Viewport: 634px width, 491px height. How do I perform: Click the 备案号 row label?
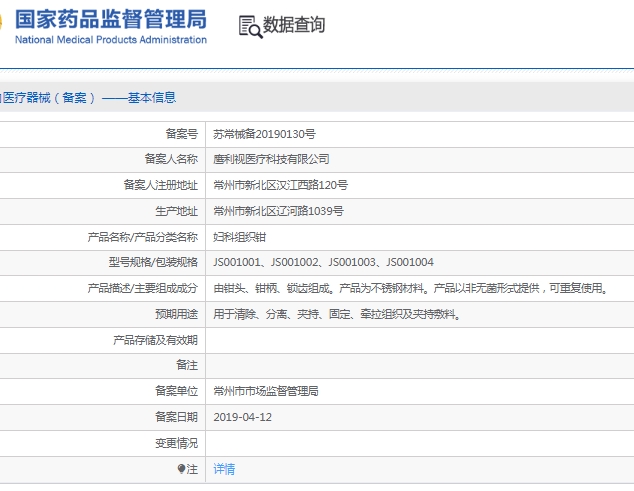point(182,134)
